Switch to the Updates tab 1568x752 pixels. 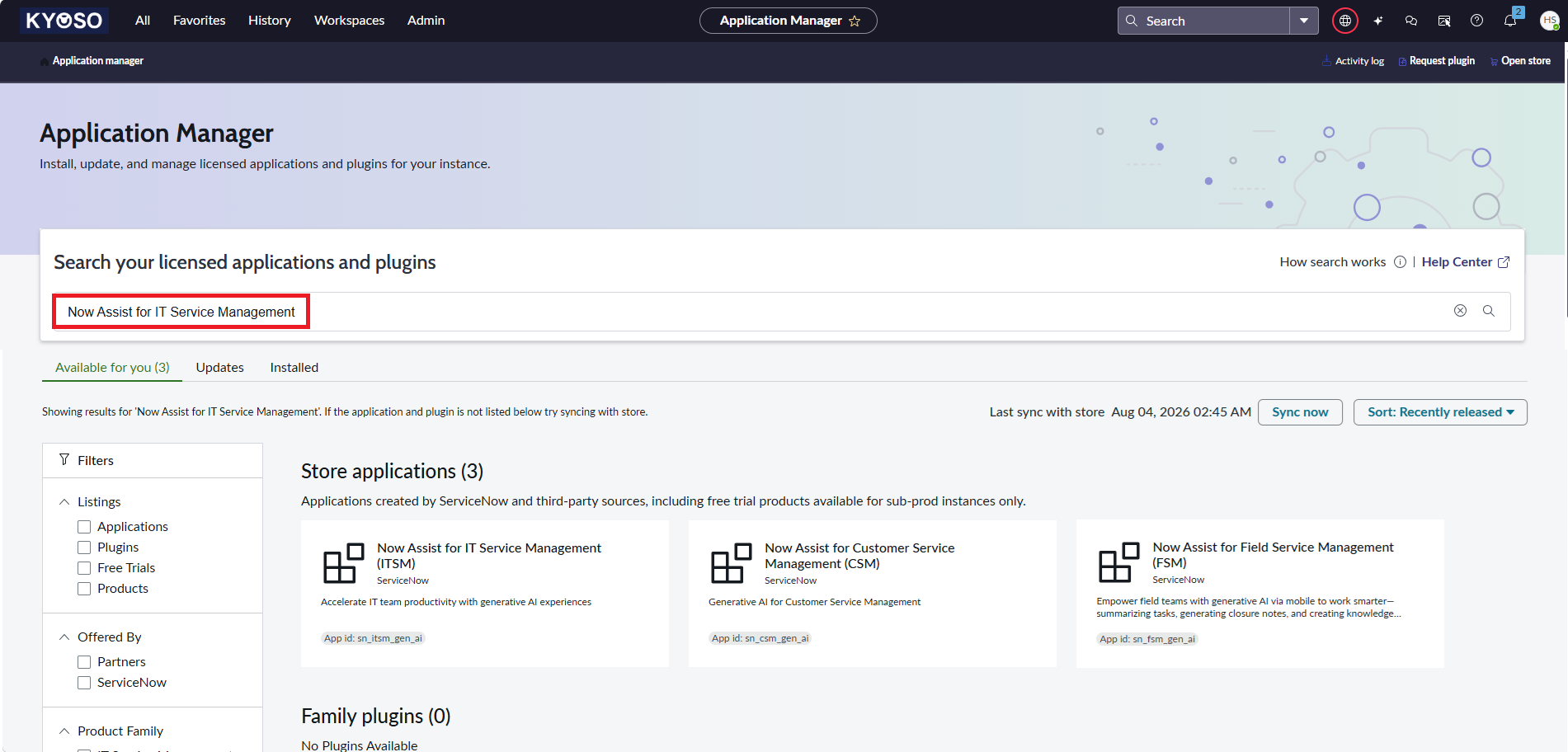[x=220, y=368]
